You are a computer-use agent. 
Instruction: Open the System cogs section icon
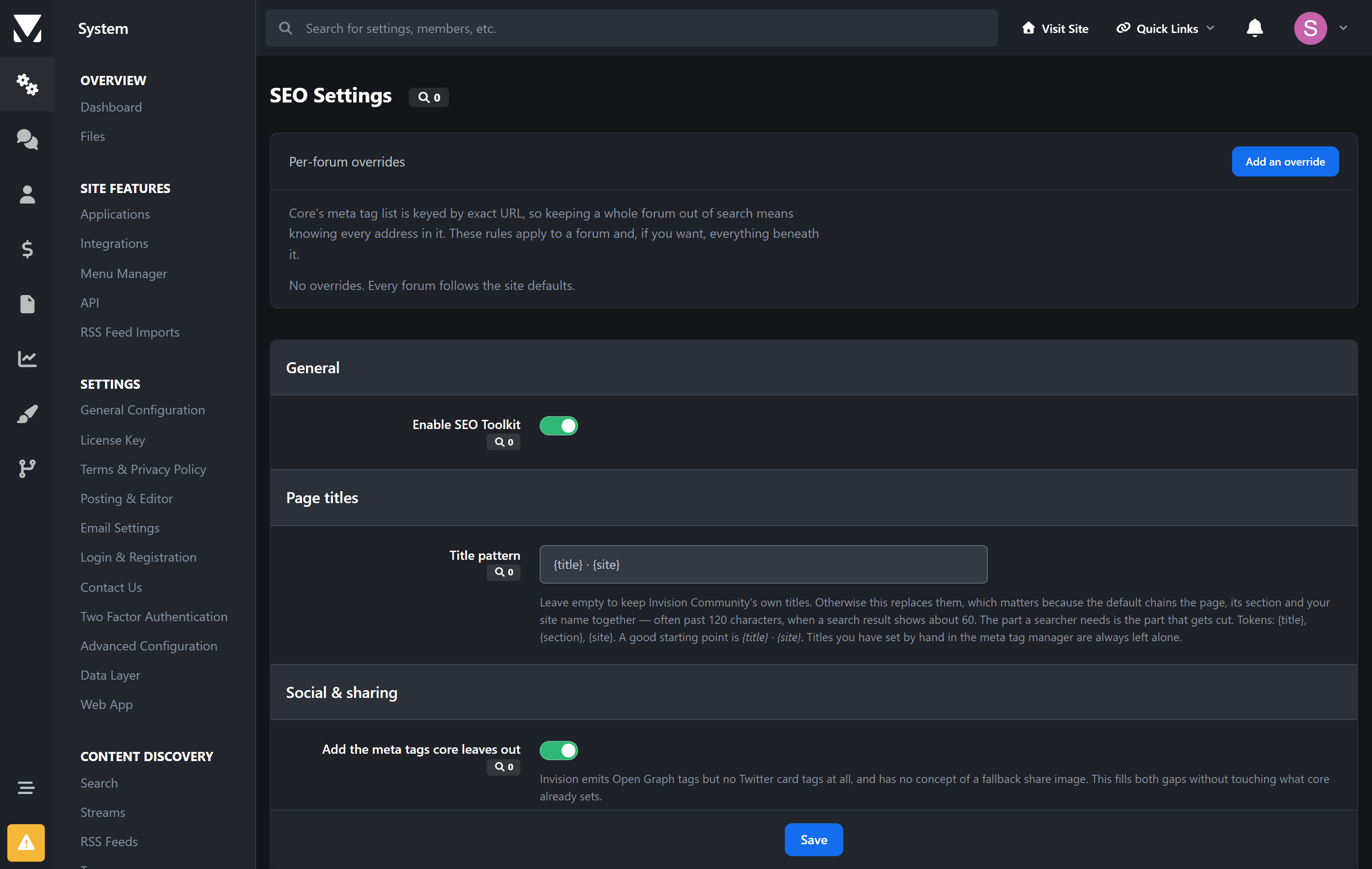coord(27,84)
